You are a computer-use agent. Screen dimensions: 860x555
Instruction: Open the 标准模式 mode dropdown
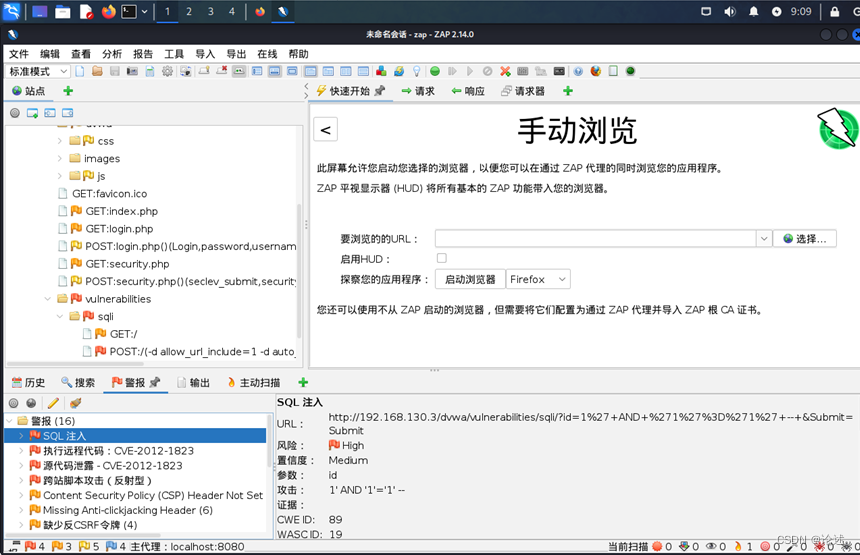click(38, 71)
